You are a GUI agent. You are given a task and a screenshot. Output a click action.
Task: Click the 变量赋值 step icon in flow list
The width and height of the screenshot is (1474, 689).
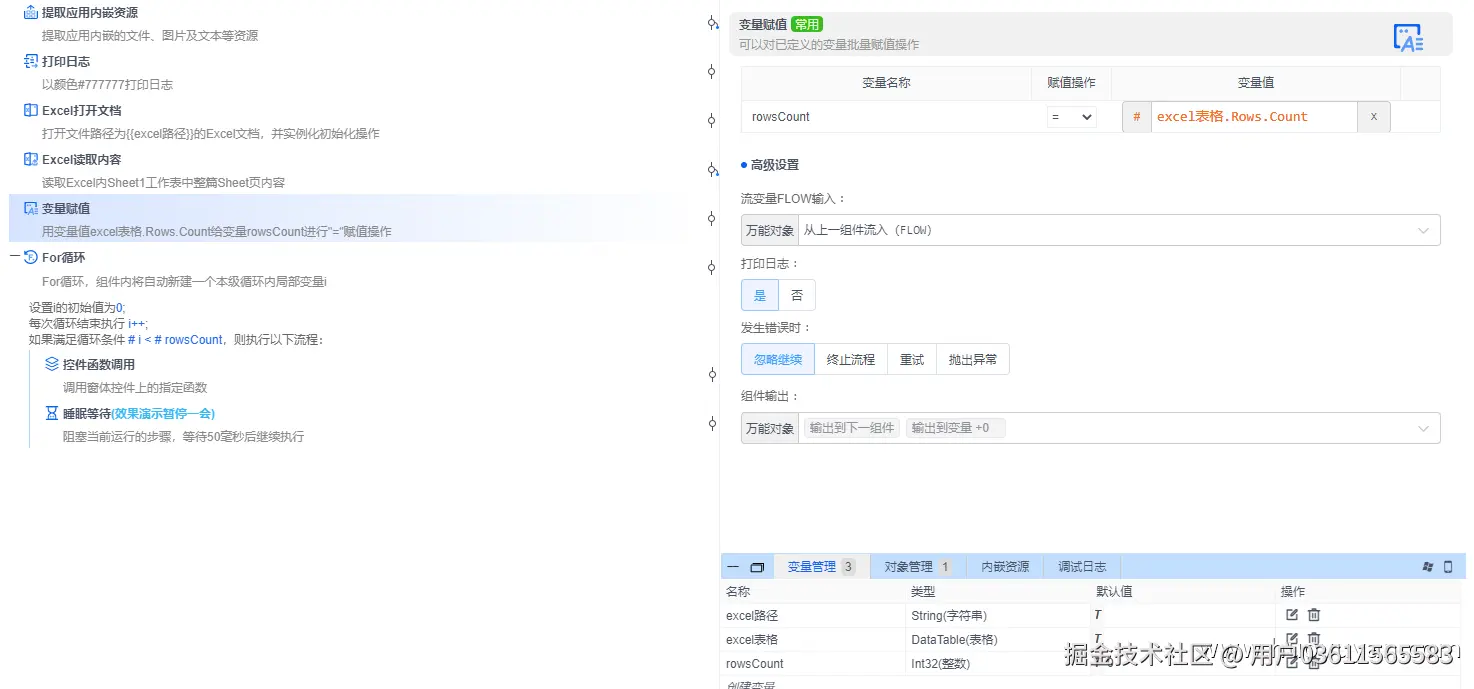(x=31, y=209)
